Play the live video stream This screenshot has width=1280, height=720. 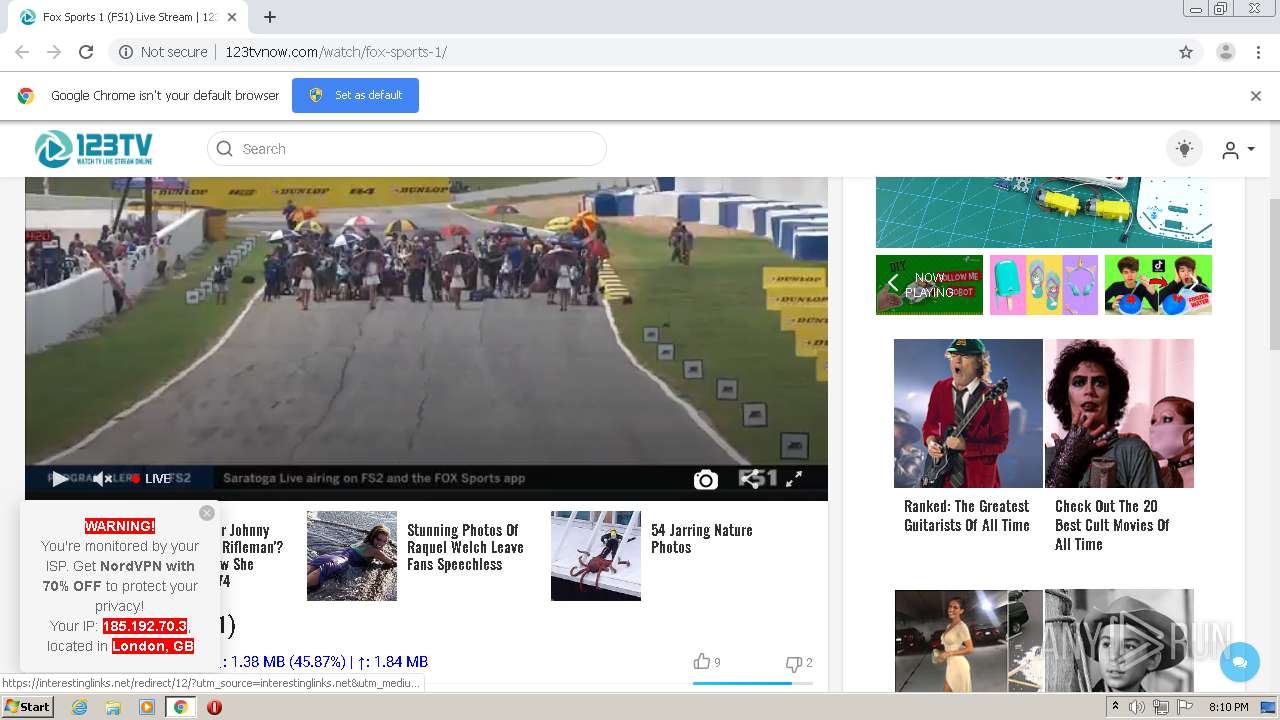(60, 479)
